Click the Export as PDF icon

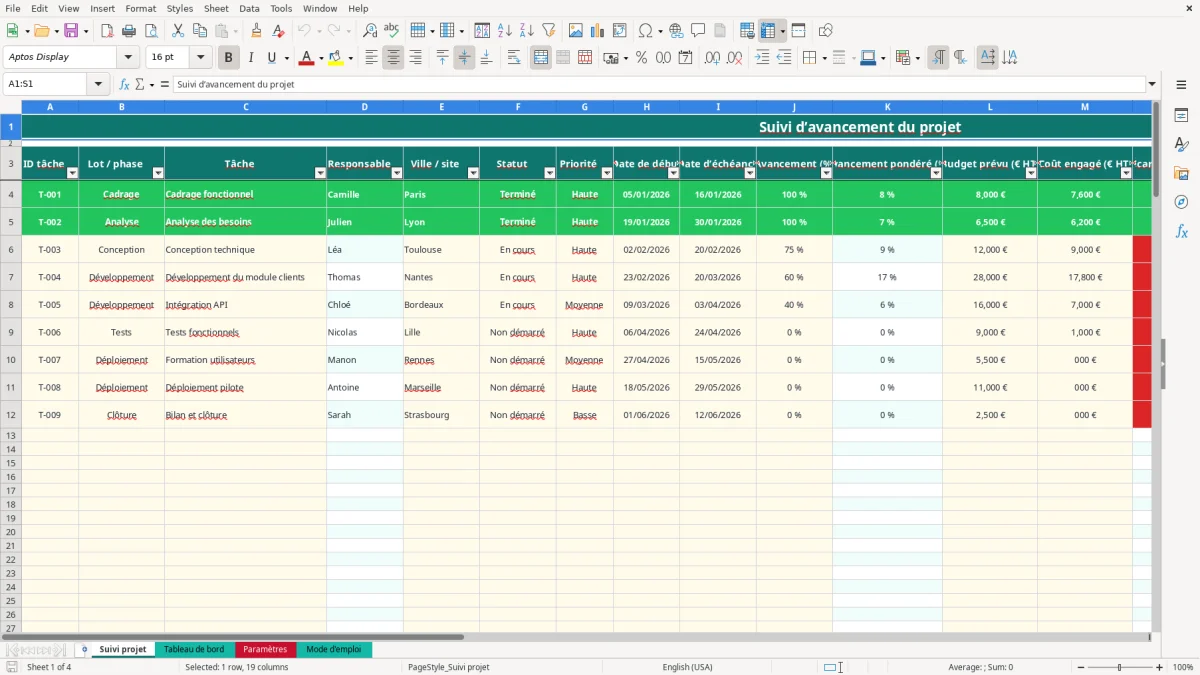(x=107, y=30)
